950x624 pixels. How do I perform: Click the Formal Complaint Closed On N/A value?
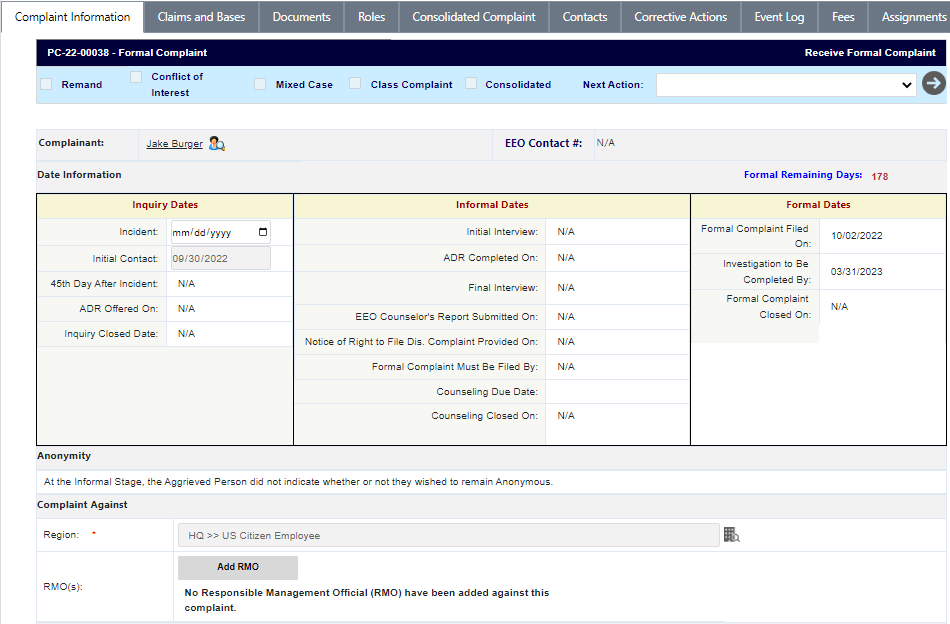coord(839,307)
